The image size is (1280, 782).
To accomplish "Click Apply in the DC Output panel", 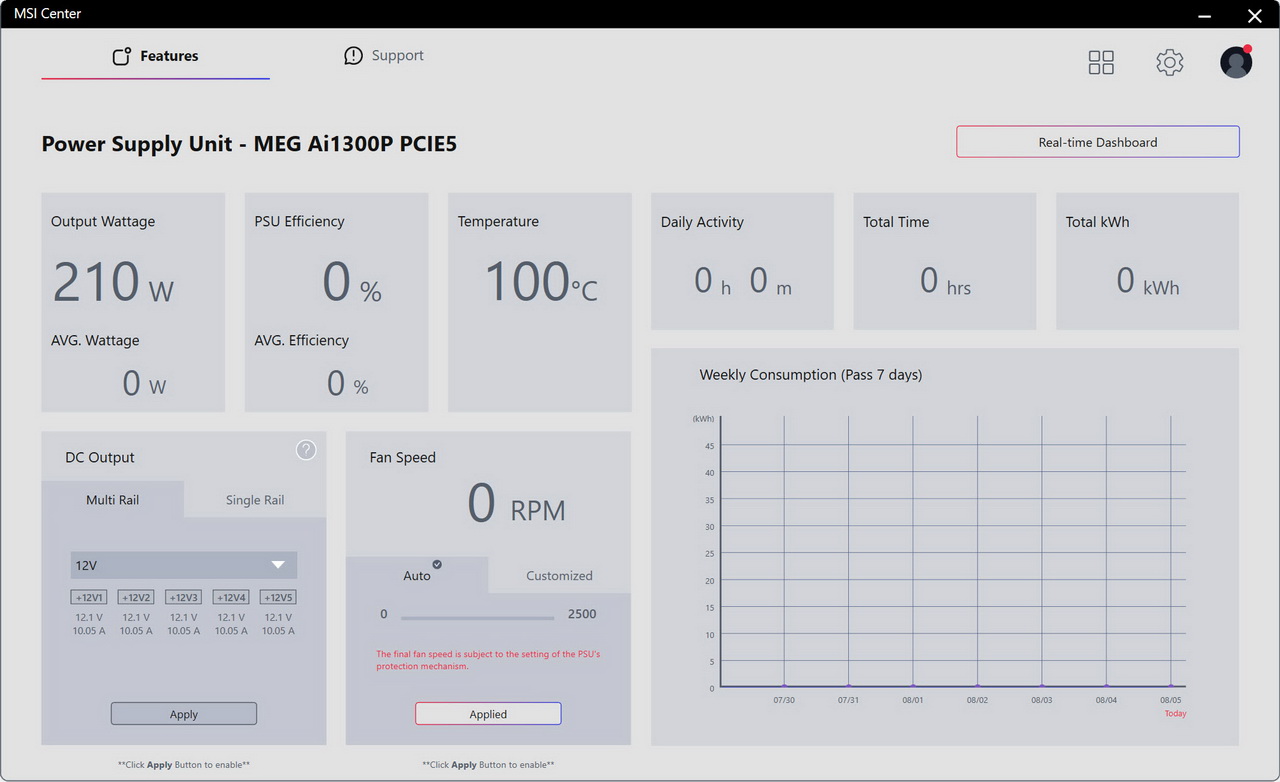I will (x=184, y=714).
